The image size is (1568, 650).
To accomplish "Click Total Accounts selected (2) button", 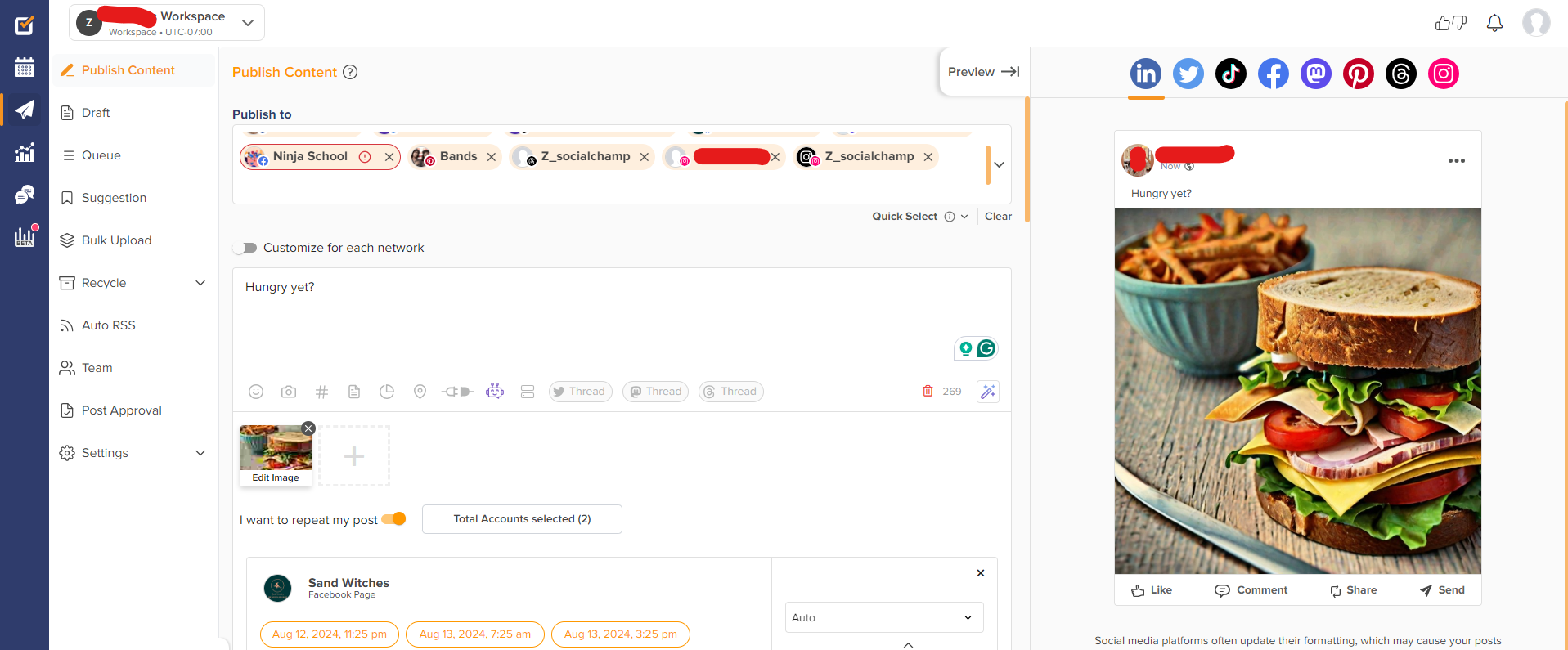I will tap(522, 519).
